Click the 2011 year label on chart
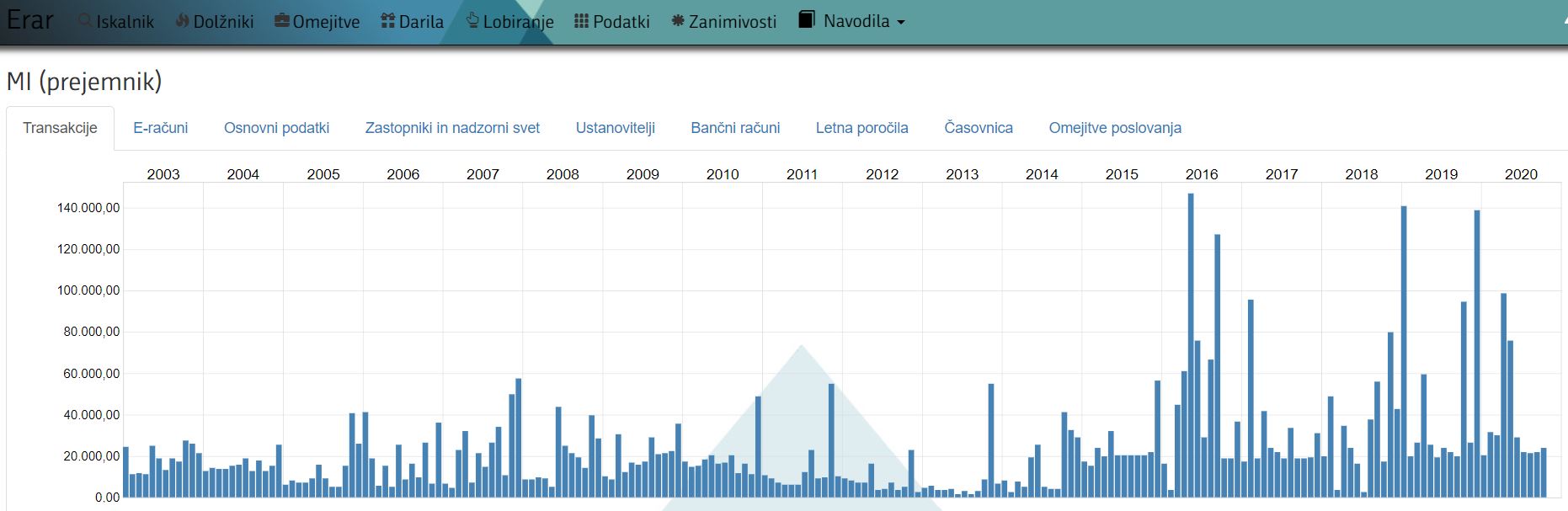1568x511 pixels. coord(802,174)
